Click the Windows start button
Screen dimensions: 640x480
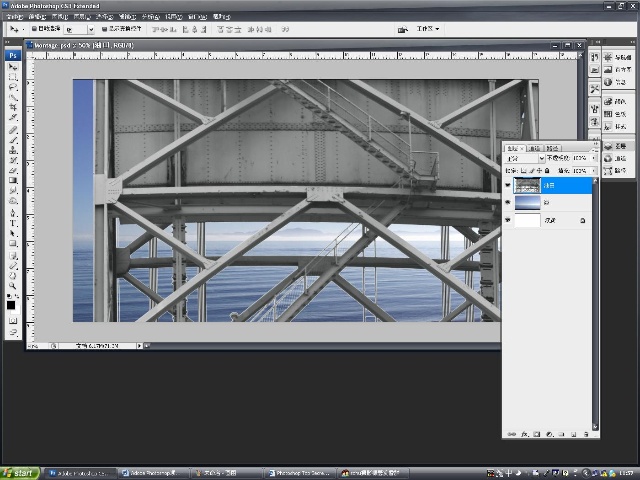[x=20, y=473]
